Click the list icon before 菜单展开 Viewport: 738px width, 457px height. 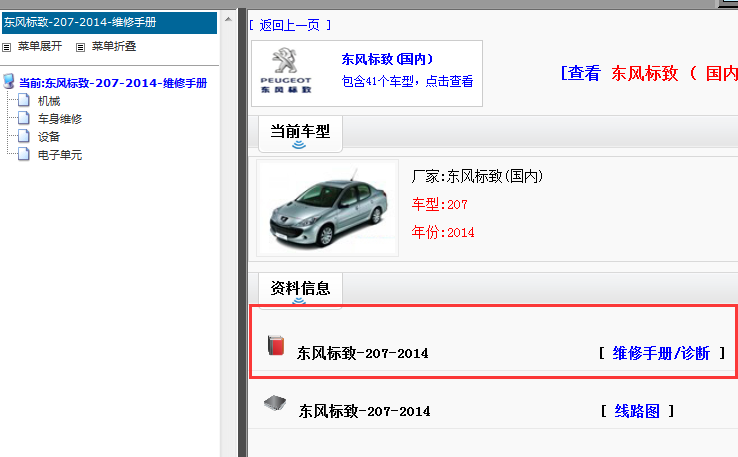(7, 47)
